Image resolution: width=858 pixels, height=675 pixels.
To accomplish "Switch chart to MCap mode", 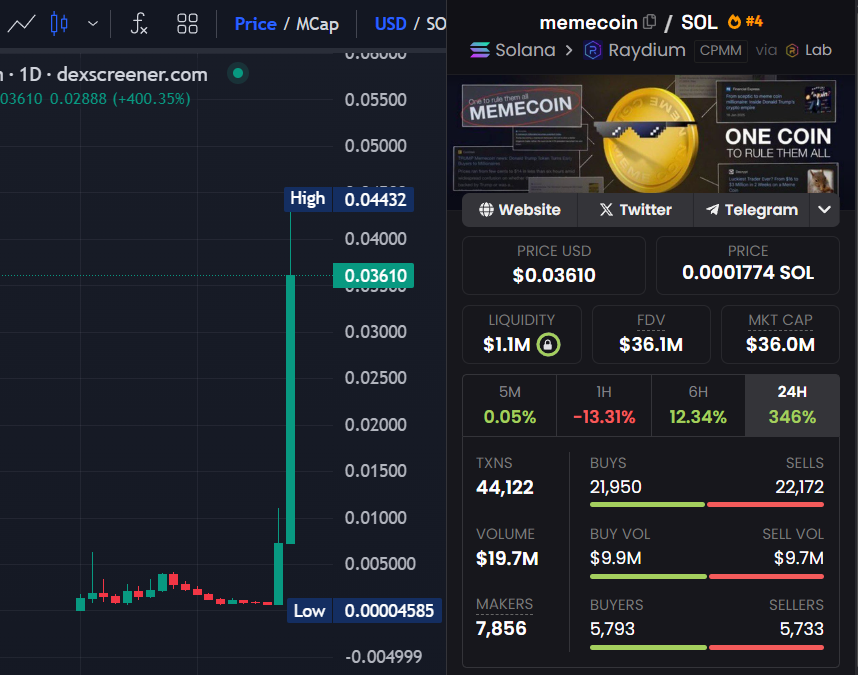I will (317, 24).
